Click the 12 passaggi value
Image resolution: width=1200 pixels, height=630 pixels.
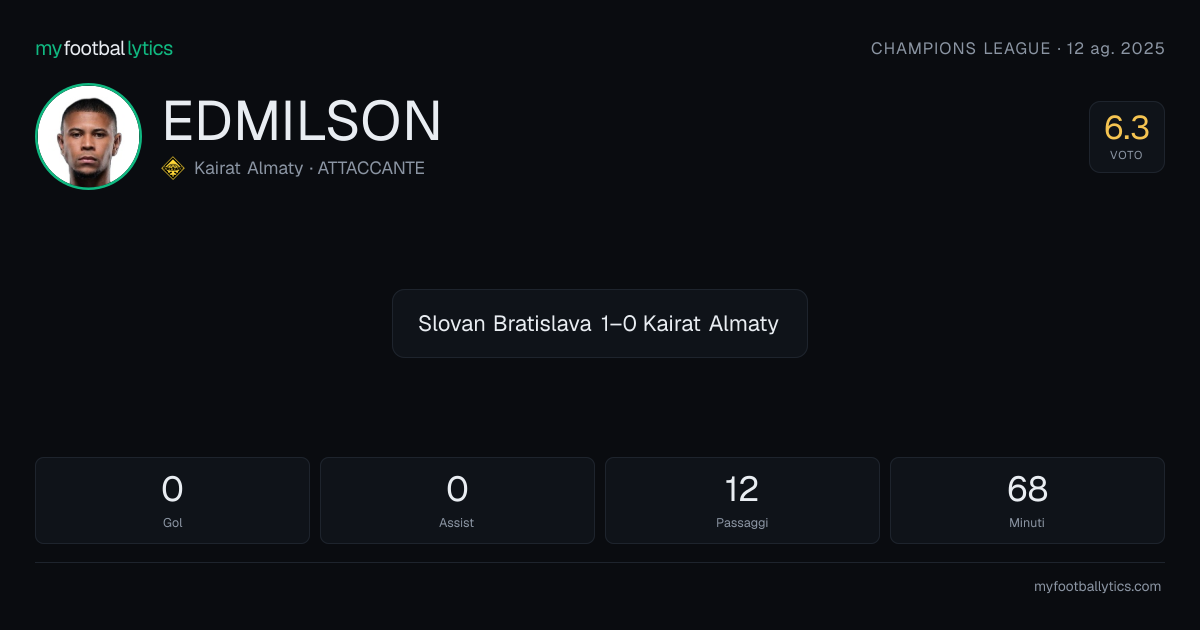[x=742, y=489]
